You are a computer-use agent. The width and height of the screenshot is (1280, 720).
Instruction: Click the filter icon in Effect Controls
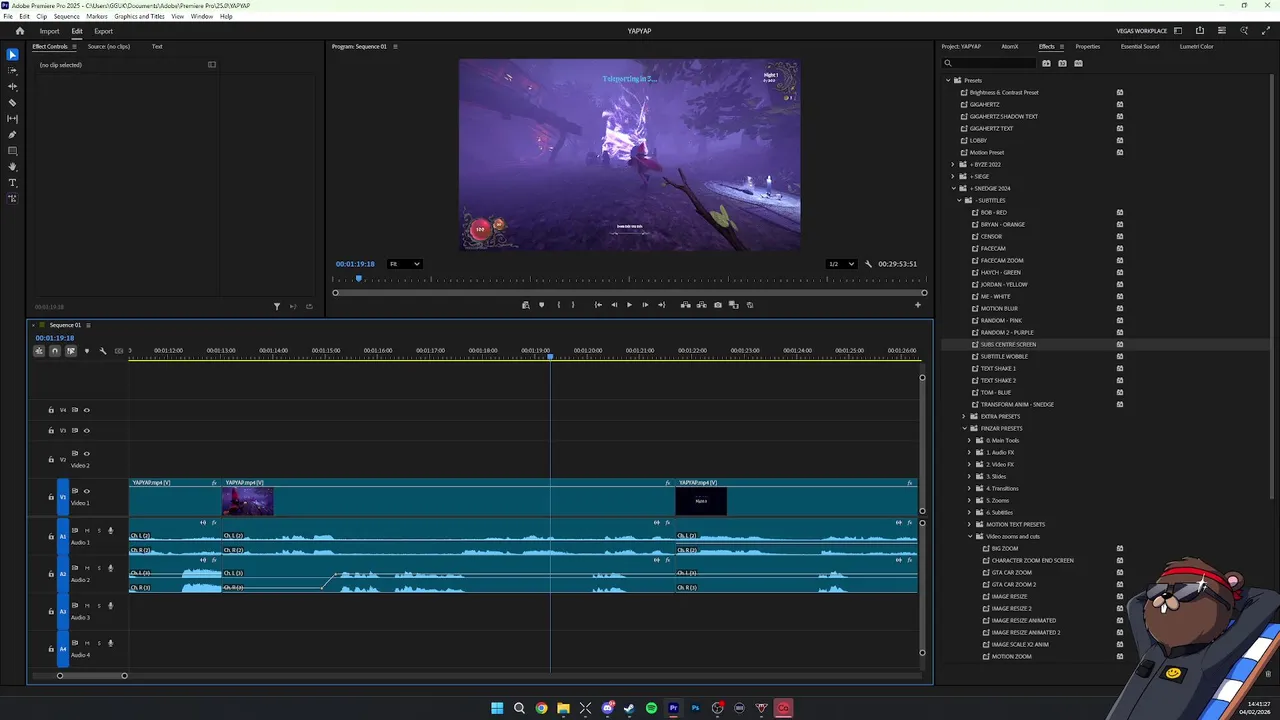click(x=277, y=306)
